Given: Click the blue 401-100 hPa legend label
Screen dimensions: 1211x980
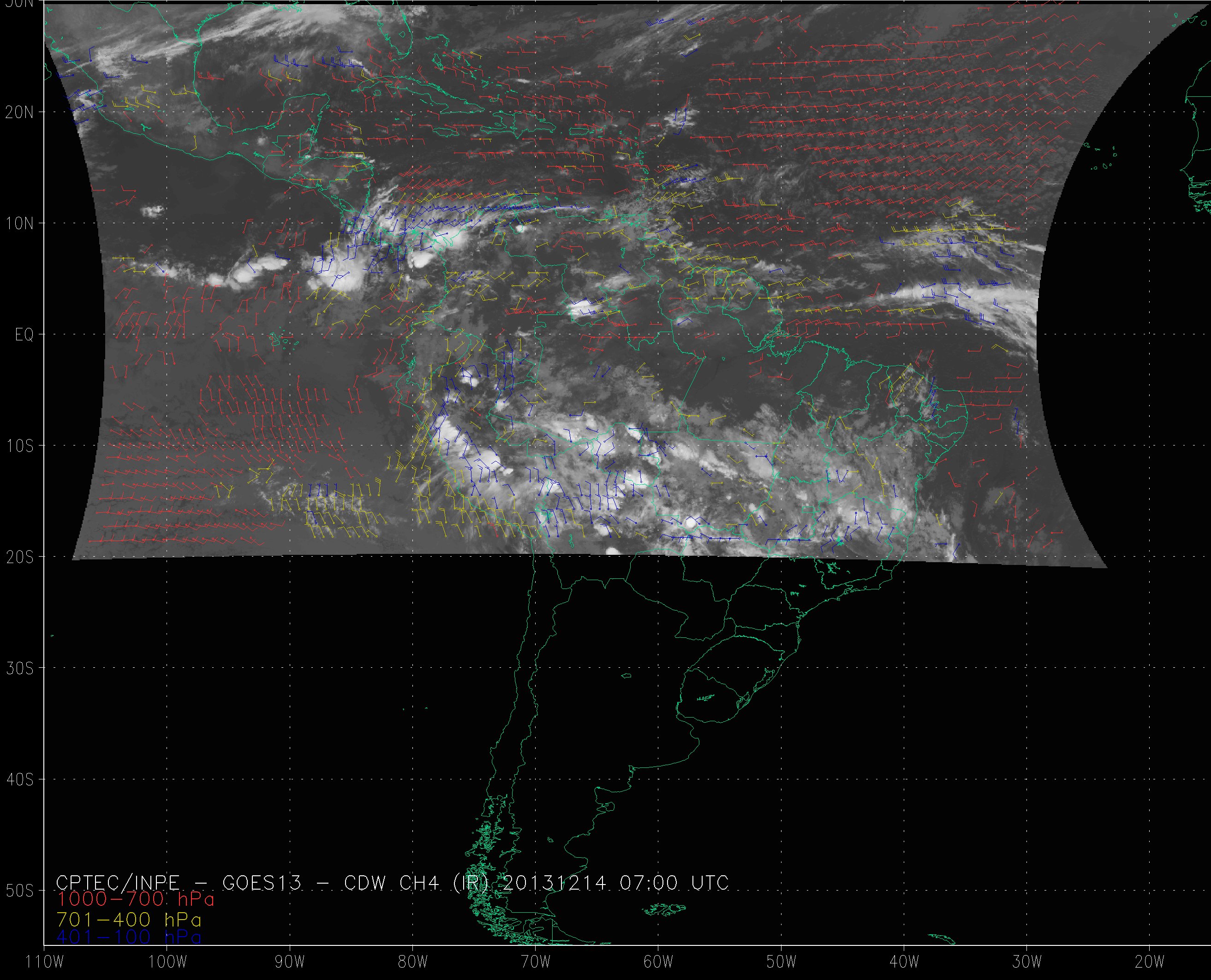Looking at the screenshot, I should (x=129, y=938).
